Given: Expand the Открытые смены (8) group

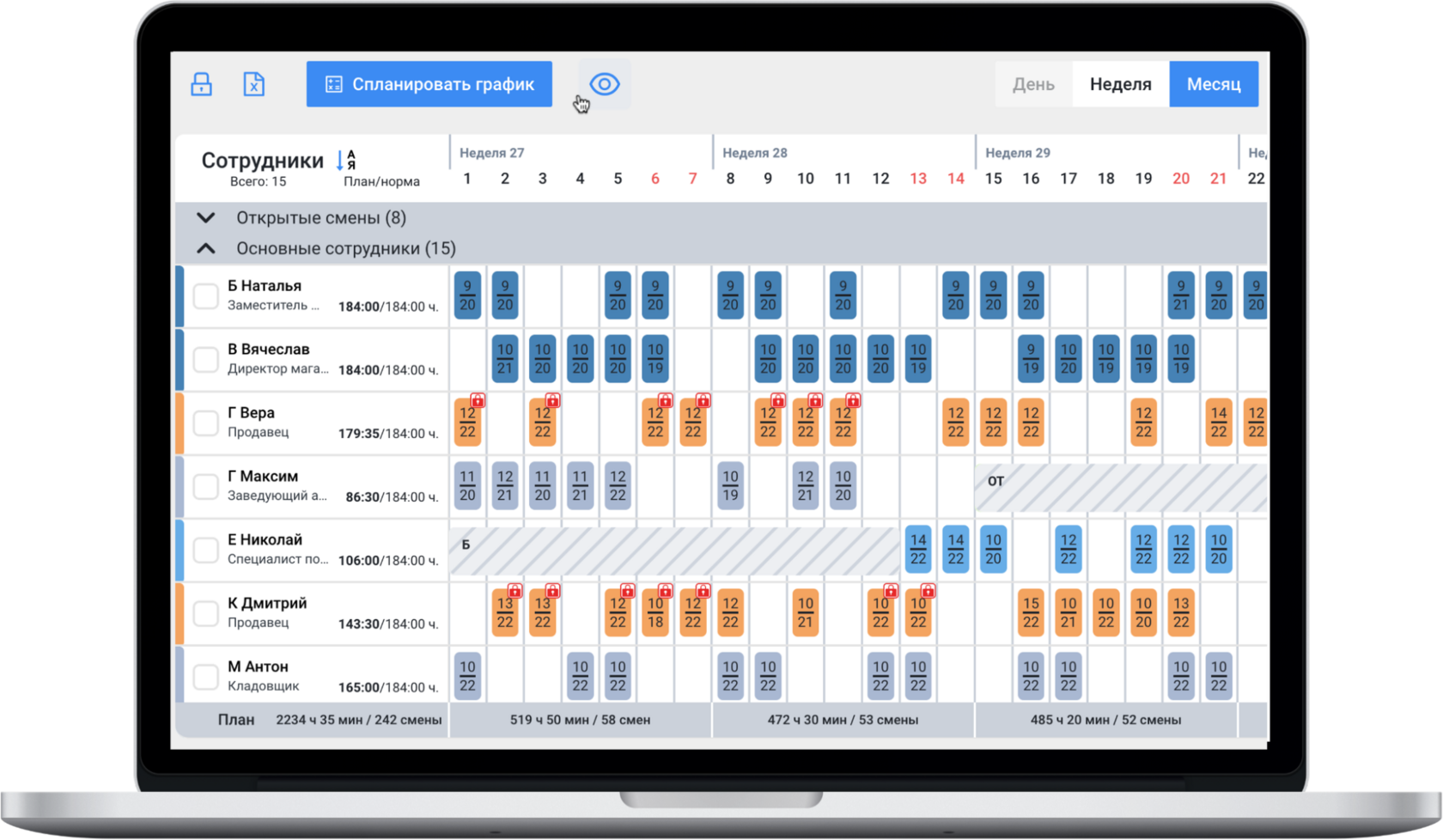Looking at the screenshot, I should point(206,218).
